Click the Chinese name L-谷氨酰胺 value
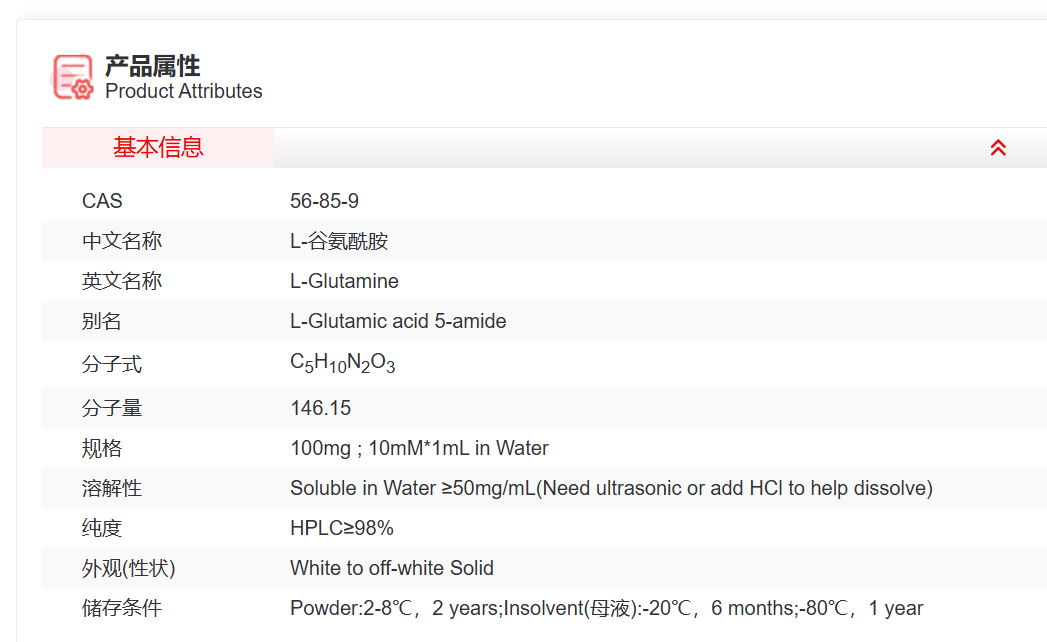Viewport: 1047px width, 642px height. click(339, 241)
